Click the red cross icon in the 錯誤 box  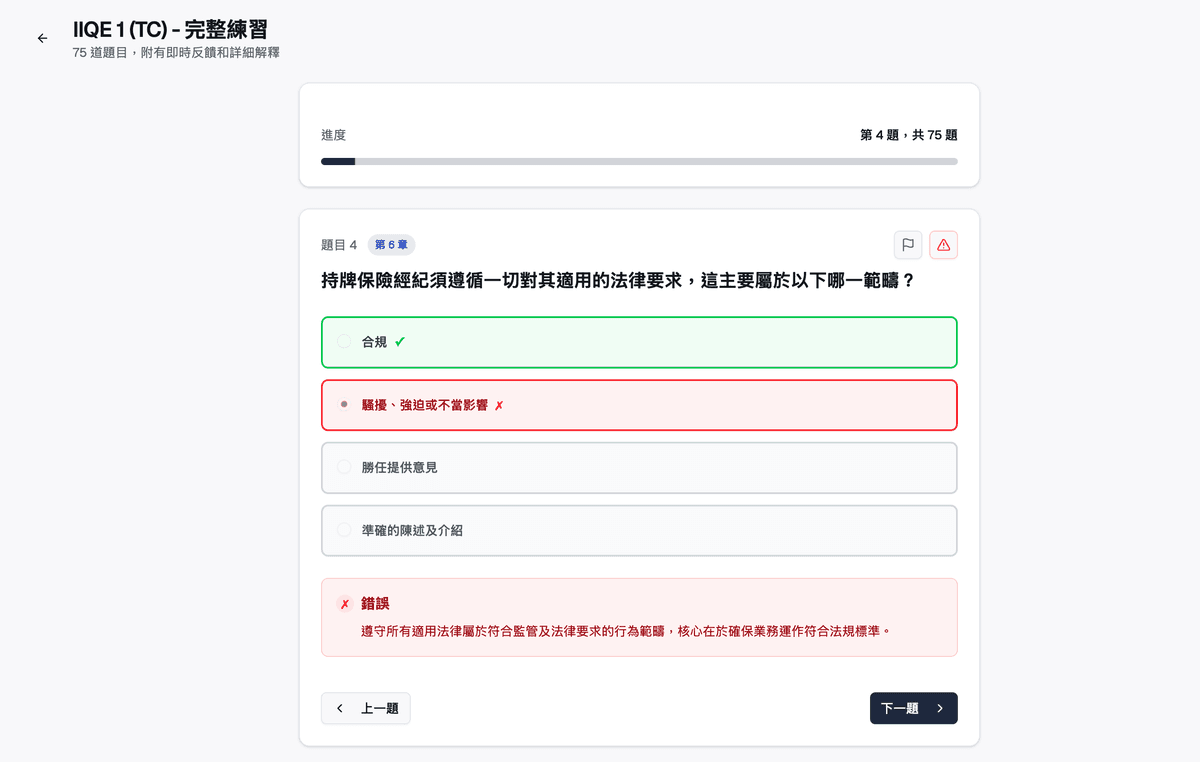343,603
